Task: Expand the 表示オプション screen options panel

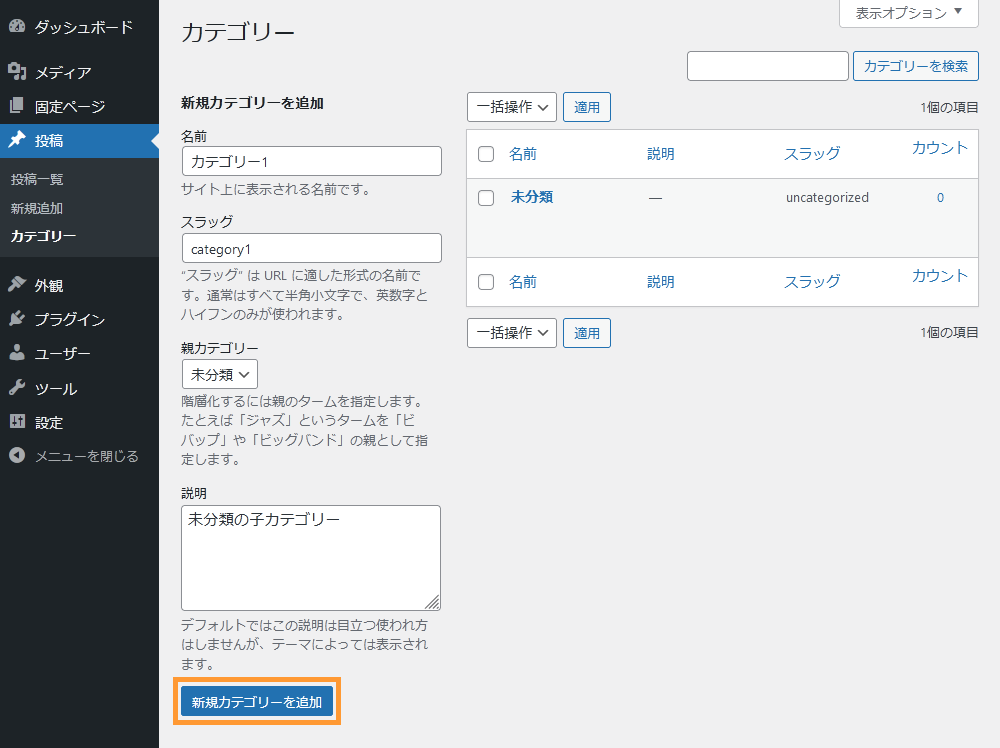Action: (x=907, y=14)
